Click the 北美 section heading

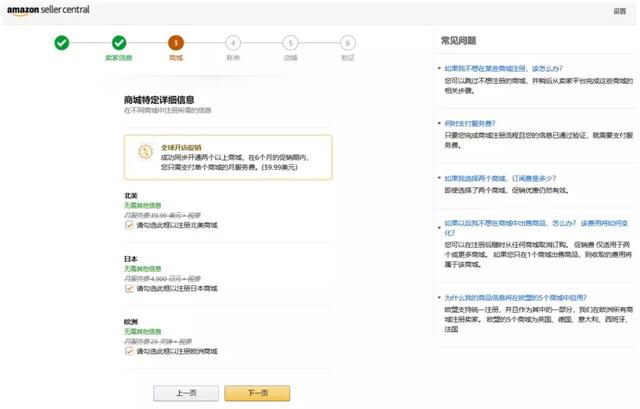(131, 196)
